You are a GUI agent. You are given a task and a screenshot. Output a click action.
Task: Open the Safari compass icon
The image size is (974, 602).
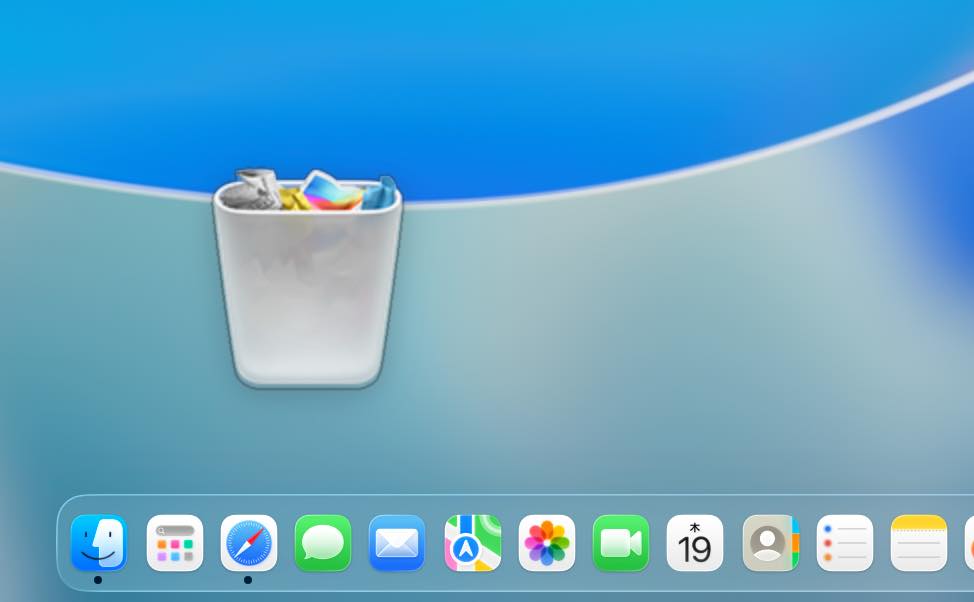point(249,543)
